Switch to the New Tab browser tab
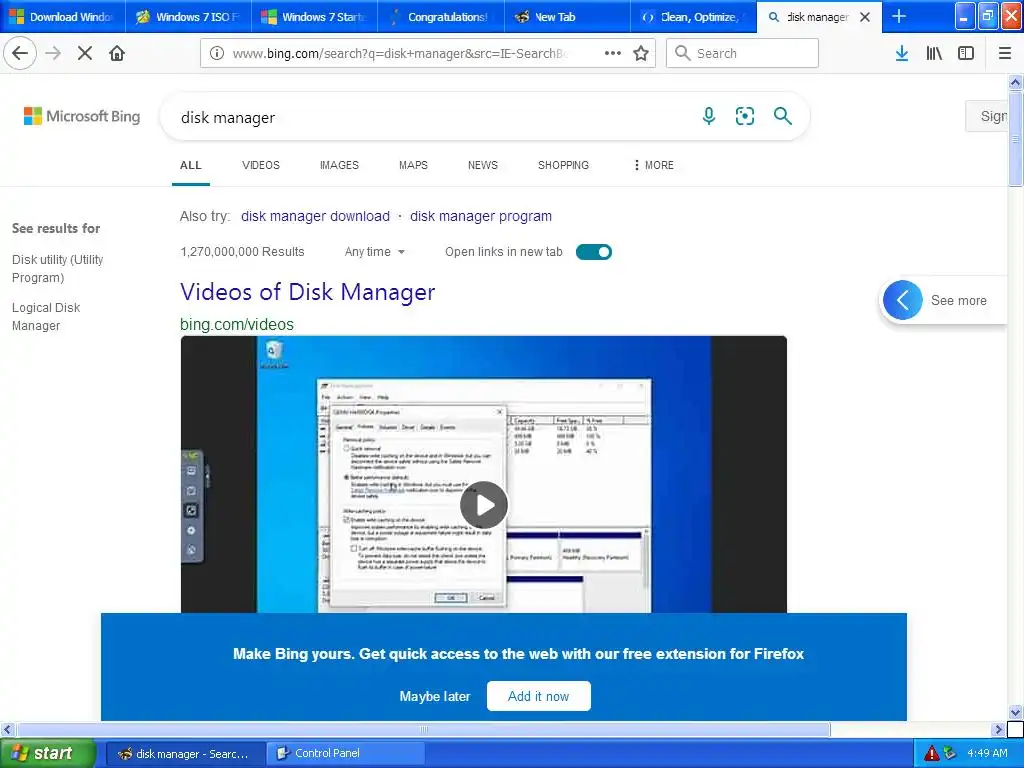 pyautogui.click(x=568, y=17)
